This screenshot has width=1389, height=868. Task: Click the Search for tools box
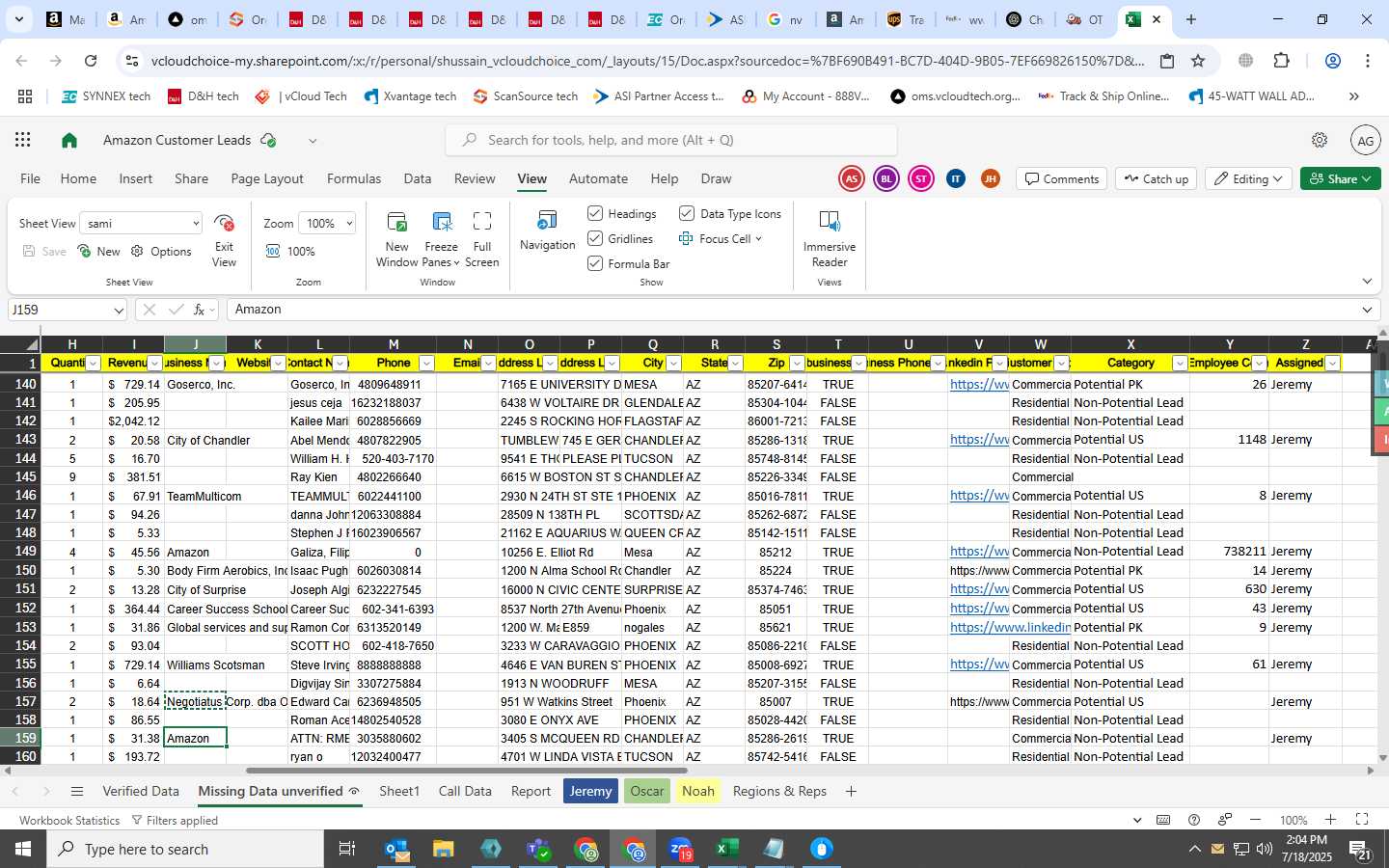(671, 141)
